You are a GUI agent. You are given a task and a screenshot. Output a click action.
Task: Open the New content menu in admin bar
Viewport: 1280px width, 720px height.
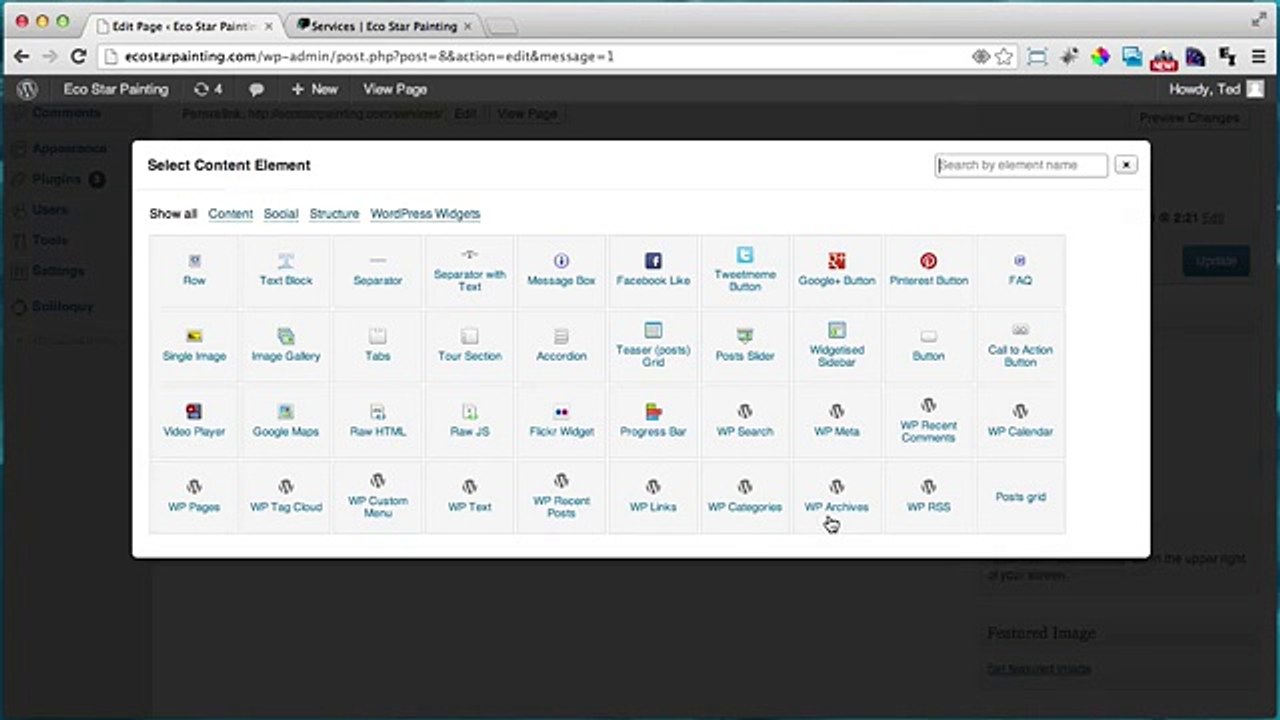[x=314, y=89]
